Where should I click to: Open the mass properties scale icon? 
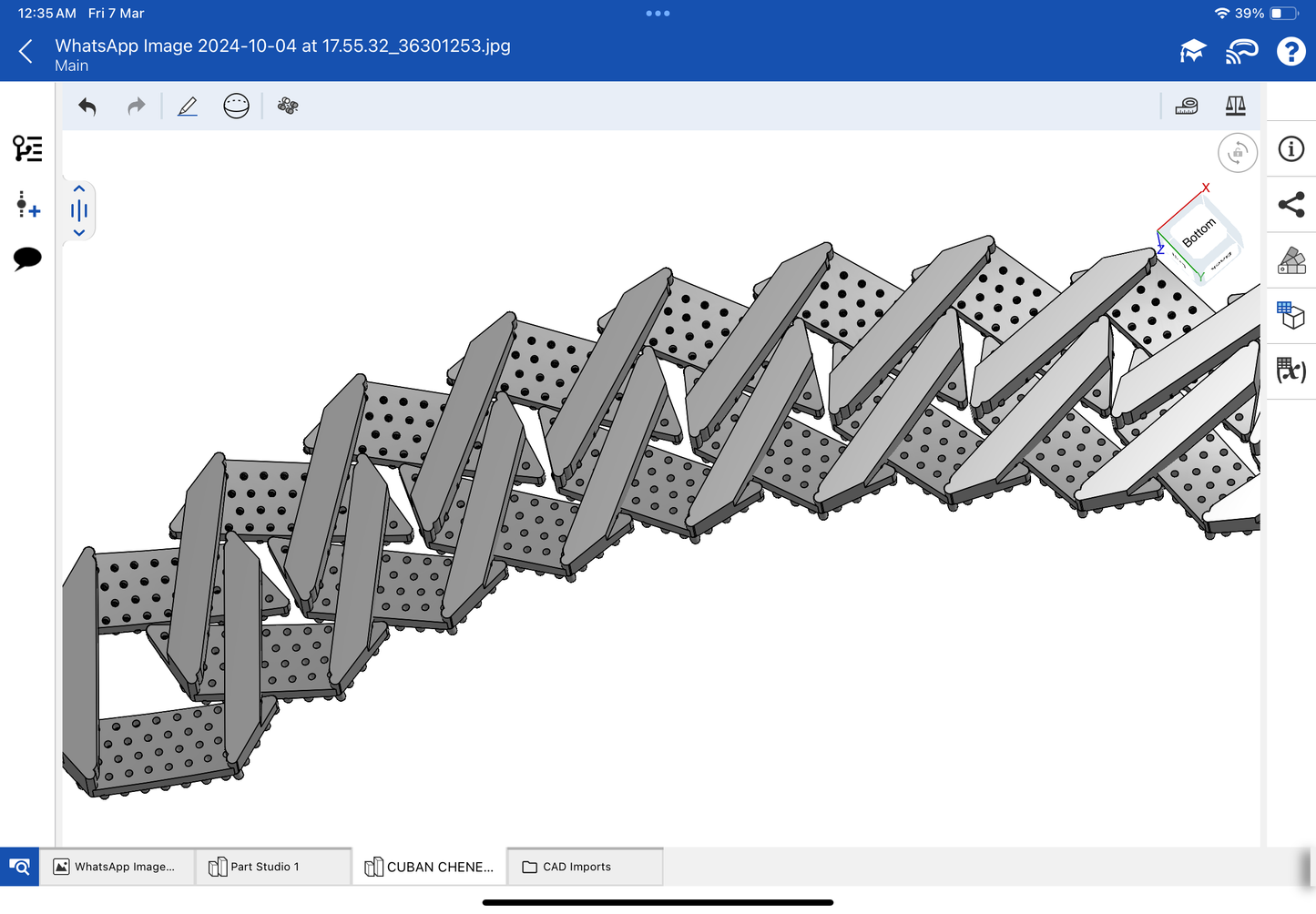click(x=1235, y=107)
